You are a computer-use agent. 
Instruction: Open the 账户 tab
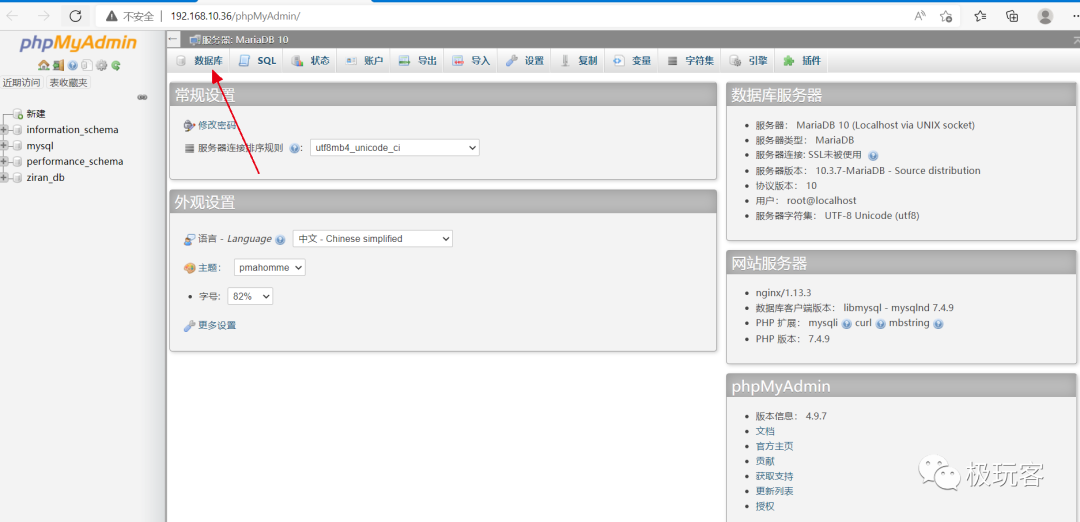tap(364, 61)
